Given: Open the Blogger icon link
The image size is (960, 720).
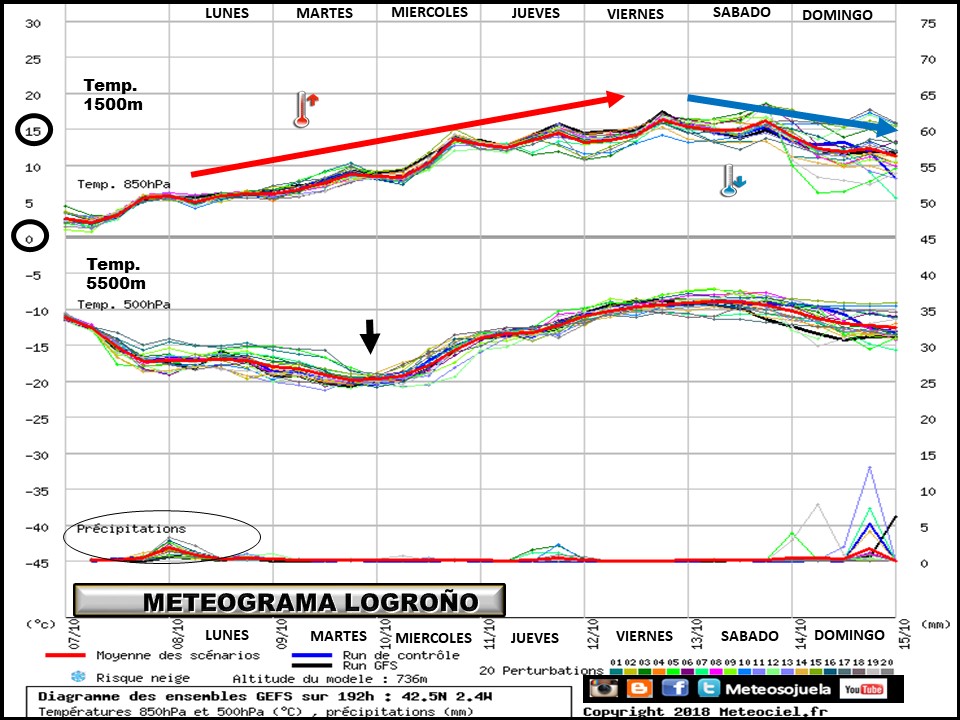Looking at the screenshot, I should click(x=639, y=688).
